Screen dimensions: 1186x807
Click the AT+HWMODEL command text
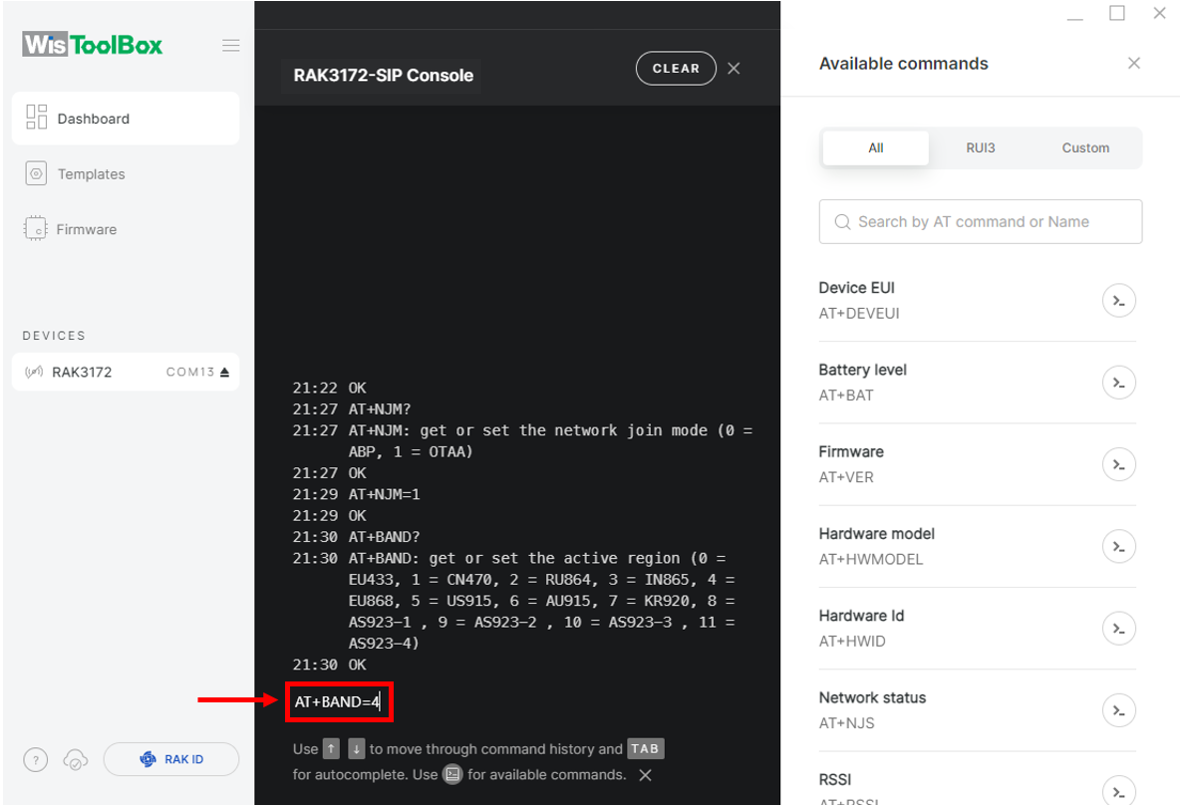pyautogui.click(x=871, y=560)
